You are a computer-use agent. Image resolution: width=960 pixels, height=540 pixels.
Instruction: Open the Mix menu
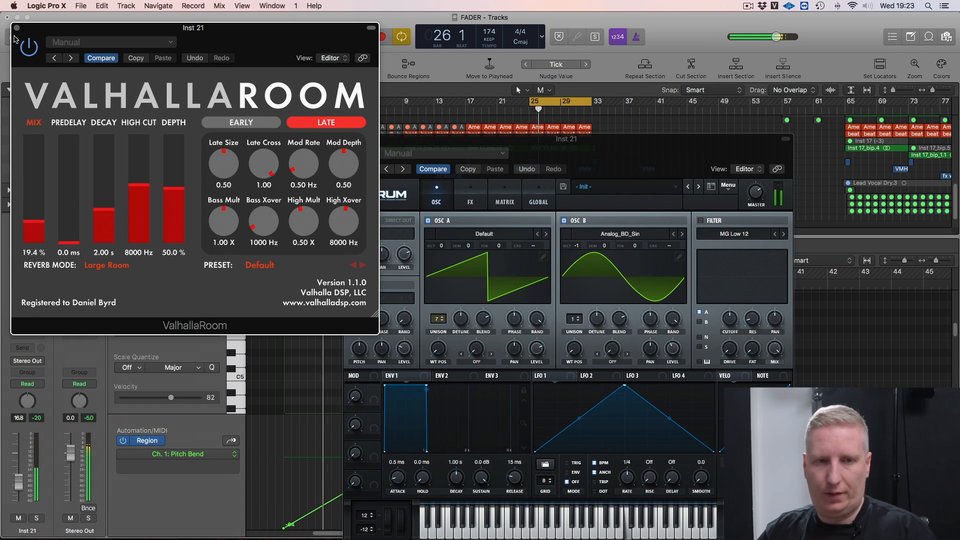pyautogui.click(x=219, y=6)
